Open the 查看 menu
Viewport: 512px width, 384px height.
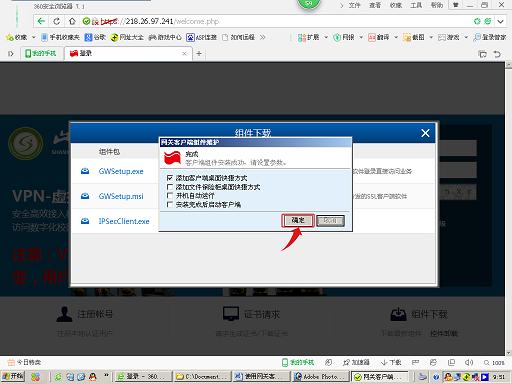375,5
